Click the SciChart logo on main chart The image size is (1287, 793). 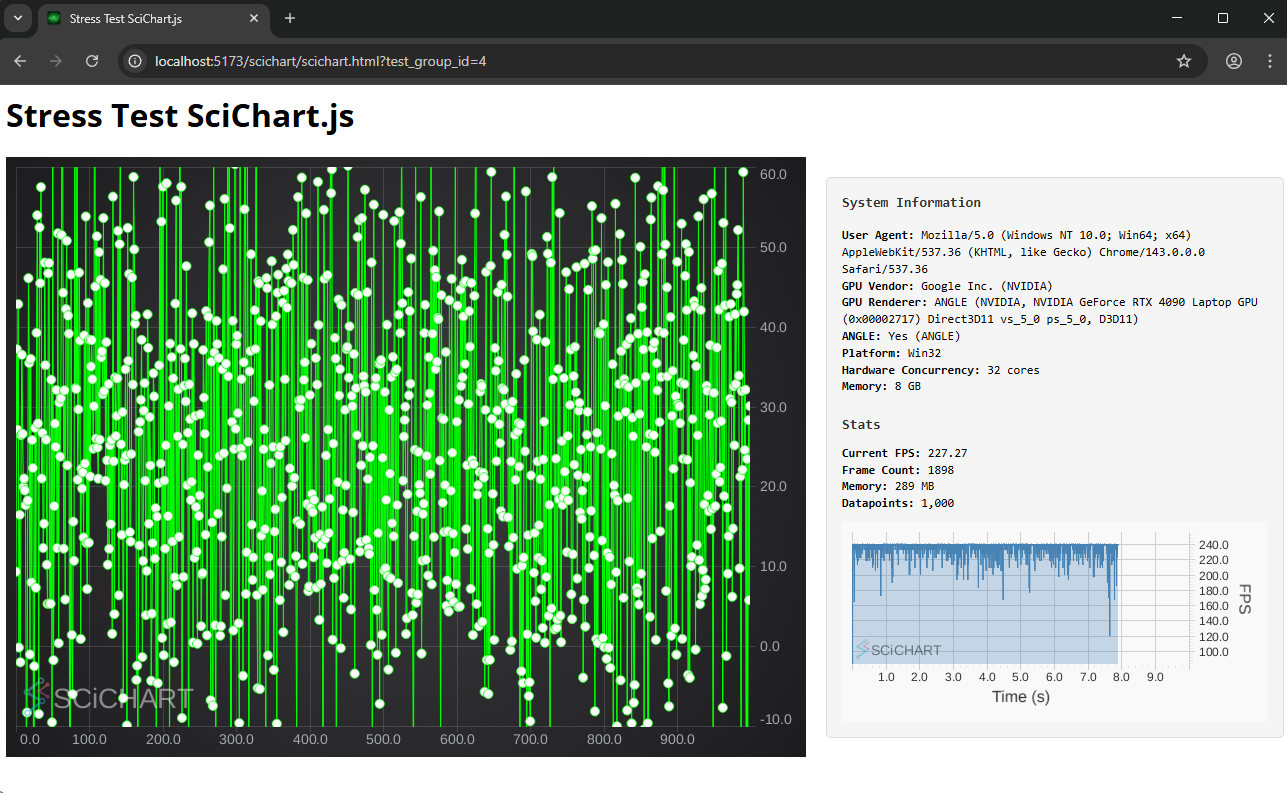108,697
